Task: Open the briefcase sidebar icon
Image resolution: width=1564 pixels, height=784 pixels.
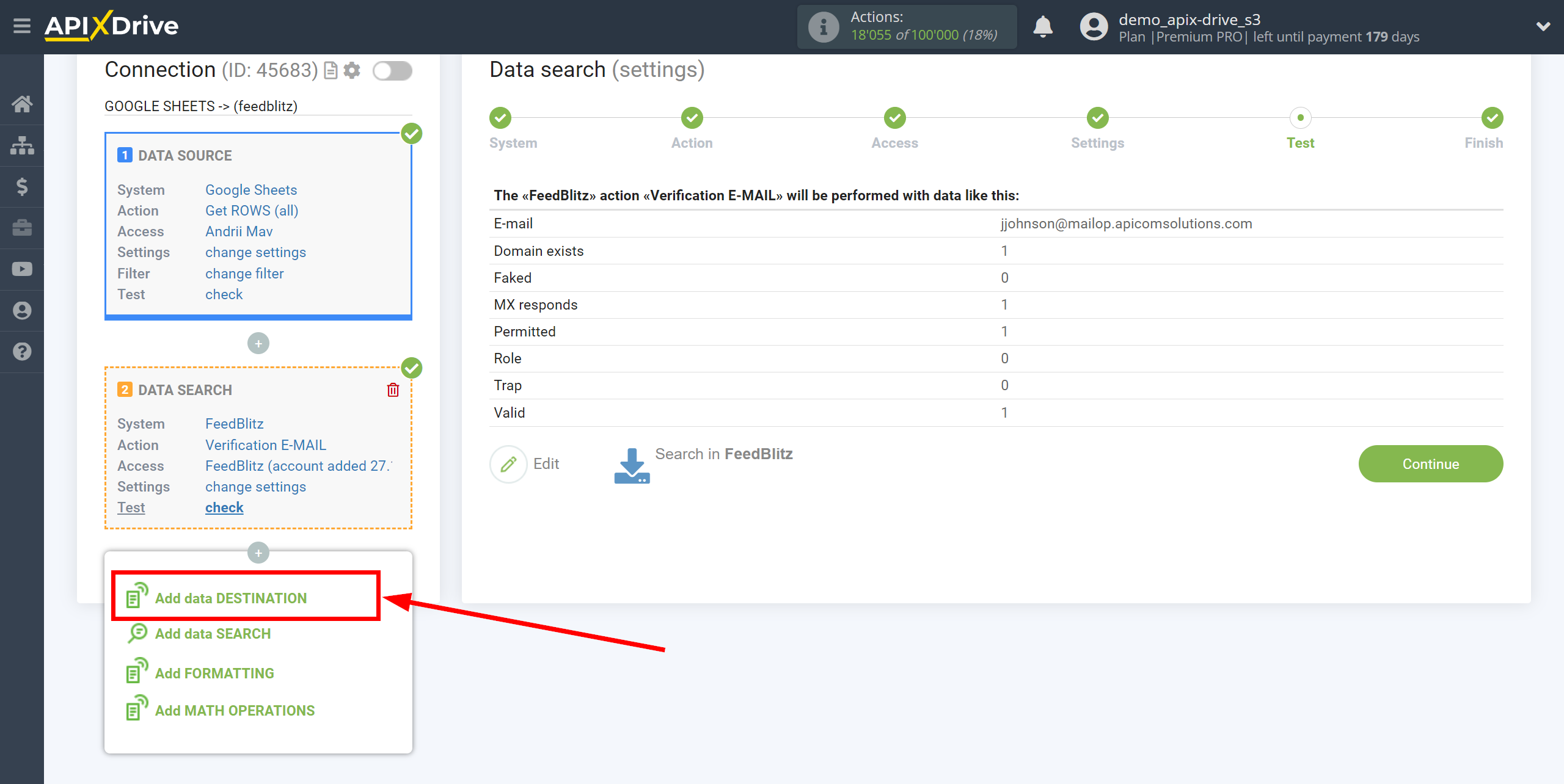Action: pyautogui.click(x=22, y=228)
